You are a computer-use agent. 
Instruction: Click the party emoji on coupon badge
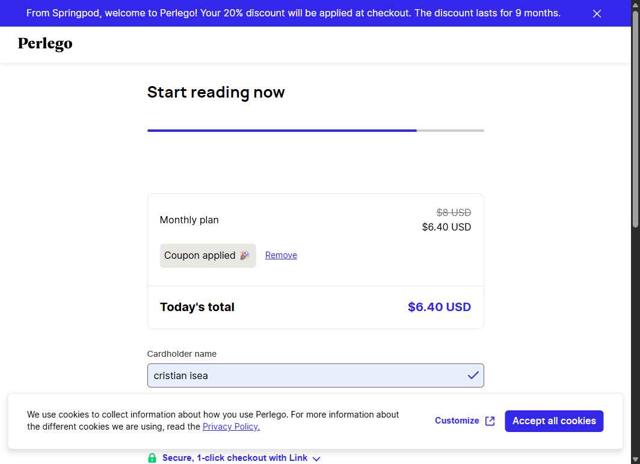(x=245, y=256)
